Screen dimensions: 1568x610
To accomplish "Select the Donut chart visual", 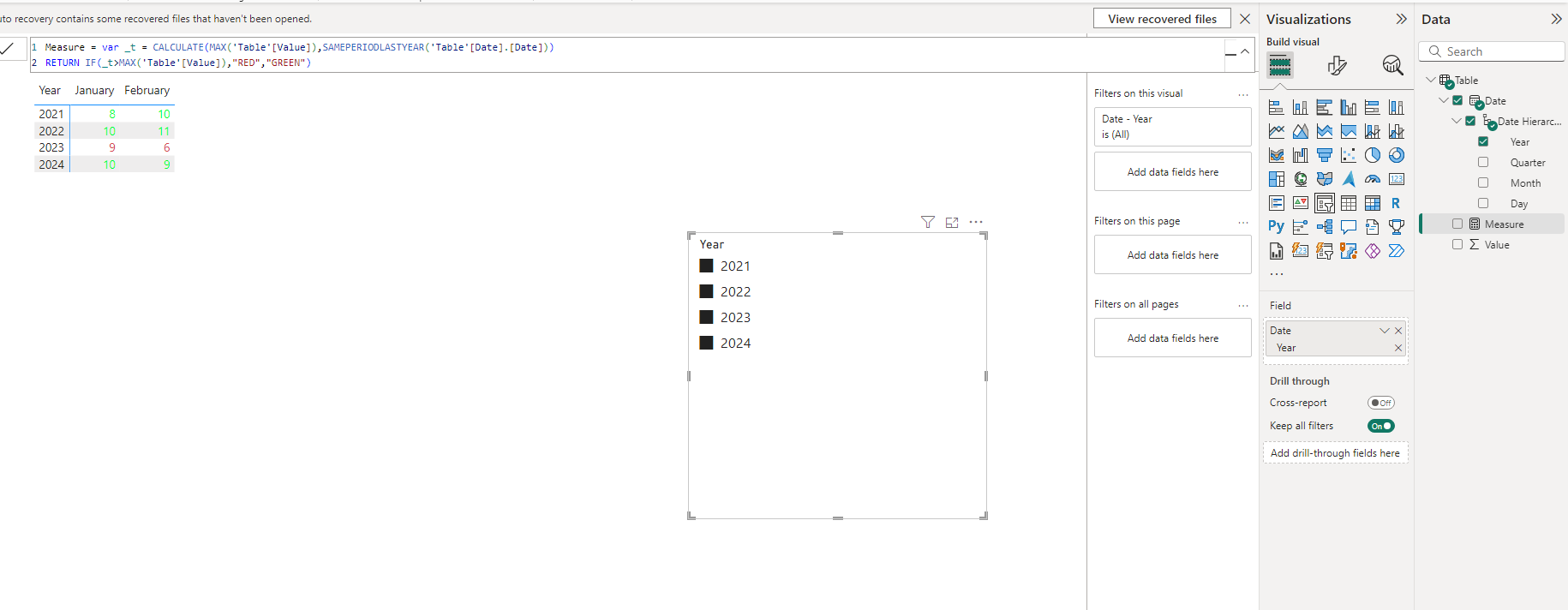I will (1396, 155).
